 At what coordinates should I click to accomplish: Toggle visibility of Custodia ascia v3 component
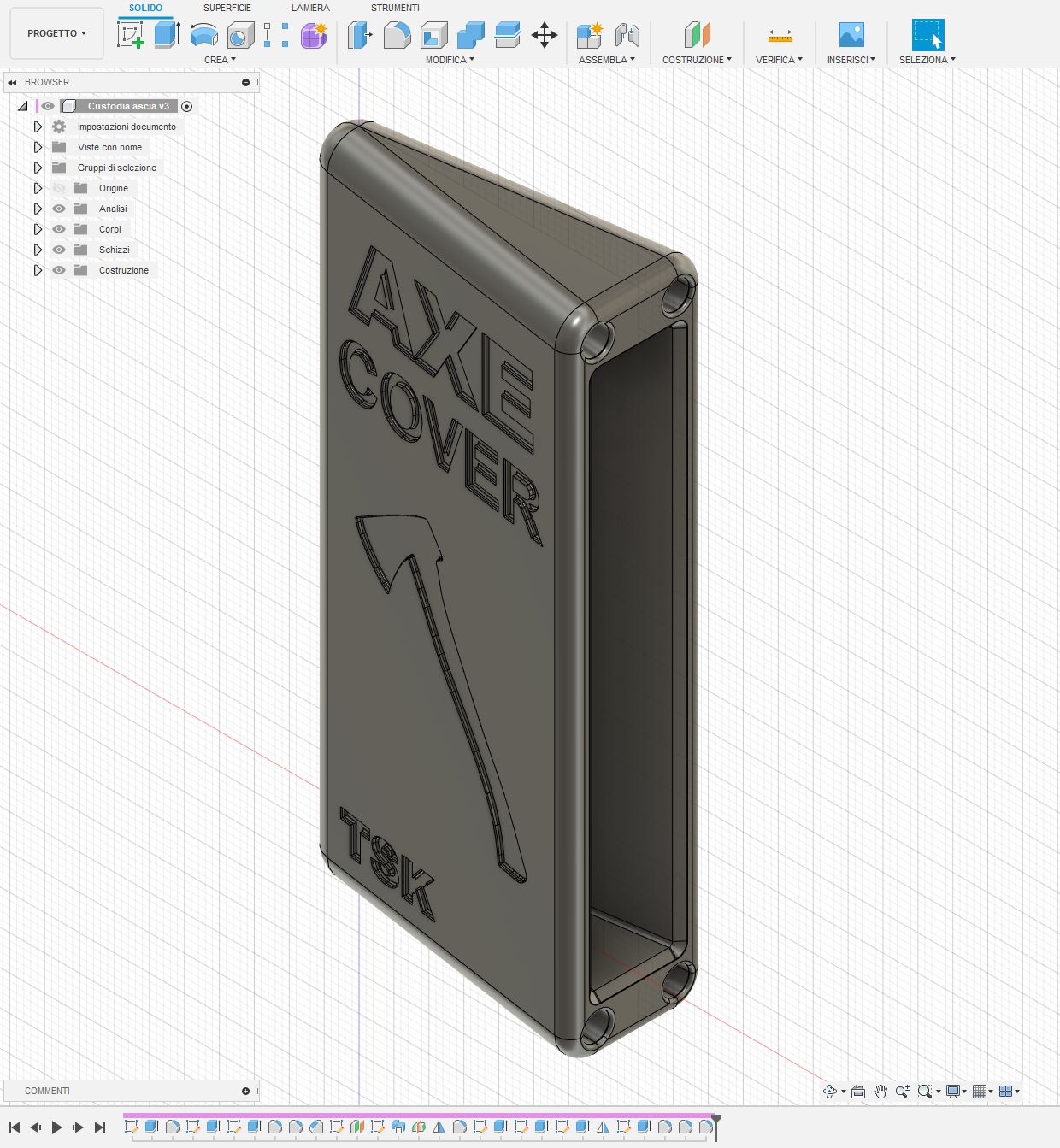48,106
